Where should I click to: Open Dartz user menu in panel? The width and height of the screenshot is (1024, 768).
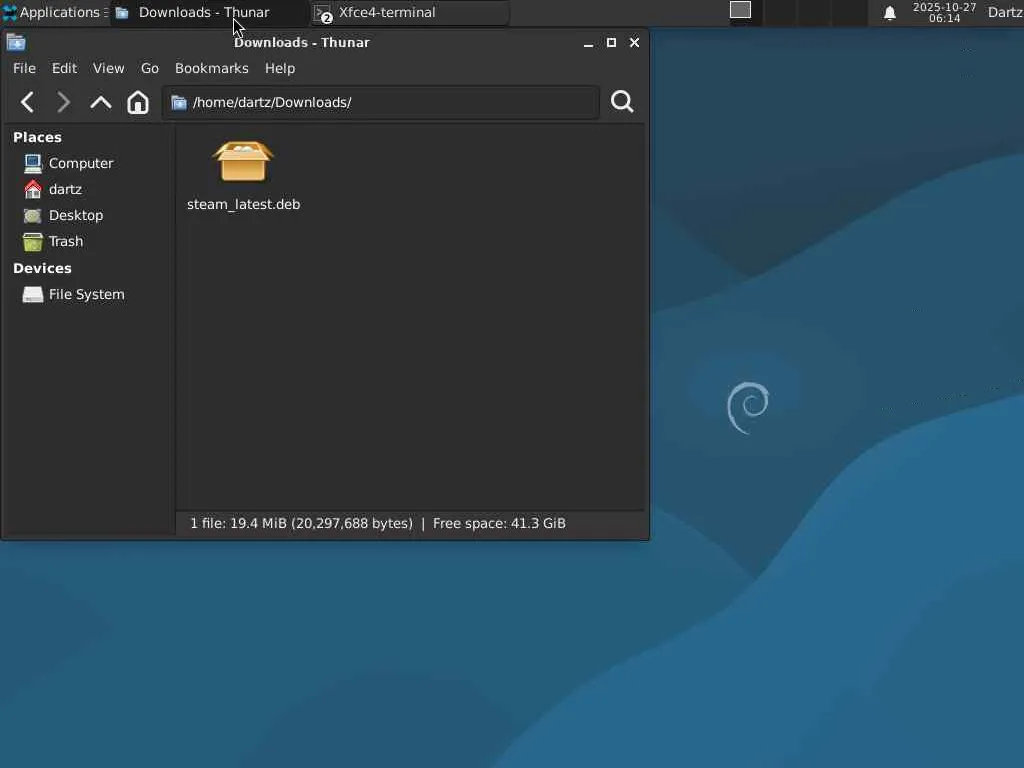1005,12
